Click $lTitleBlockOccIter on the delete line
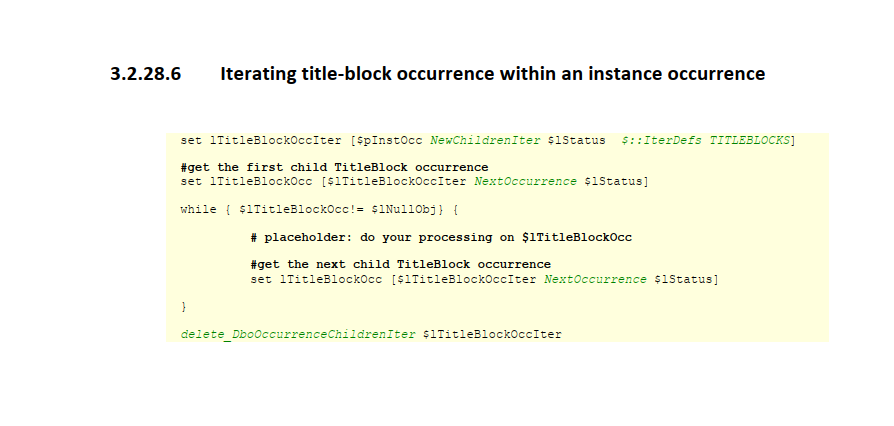This screenshot has width=894, height=426. click(492, 334)
